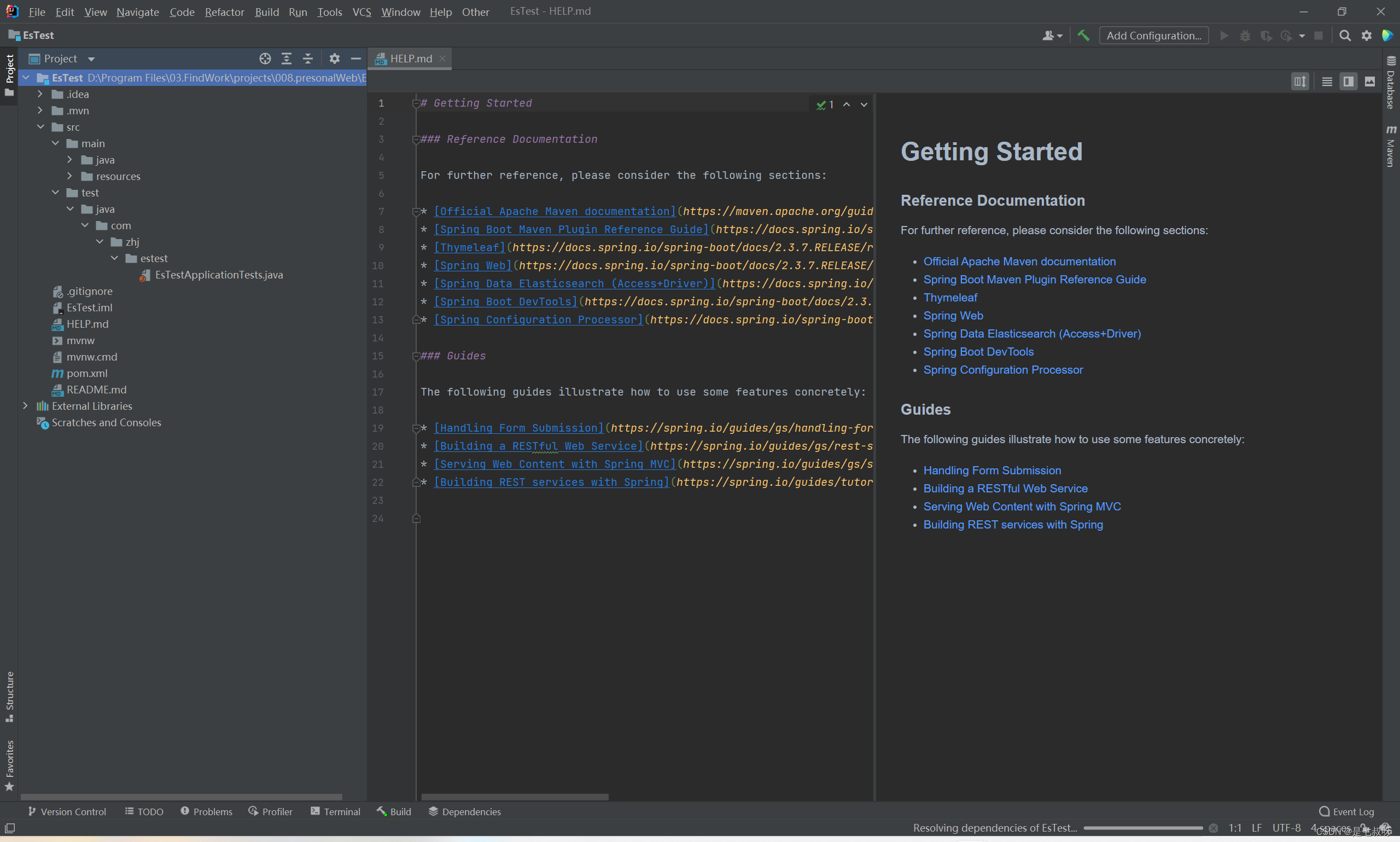Open the Thymeleaf preview link
This screenshot has height=842, width=1400.
click(950, 297)
